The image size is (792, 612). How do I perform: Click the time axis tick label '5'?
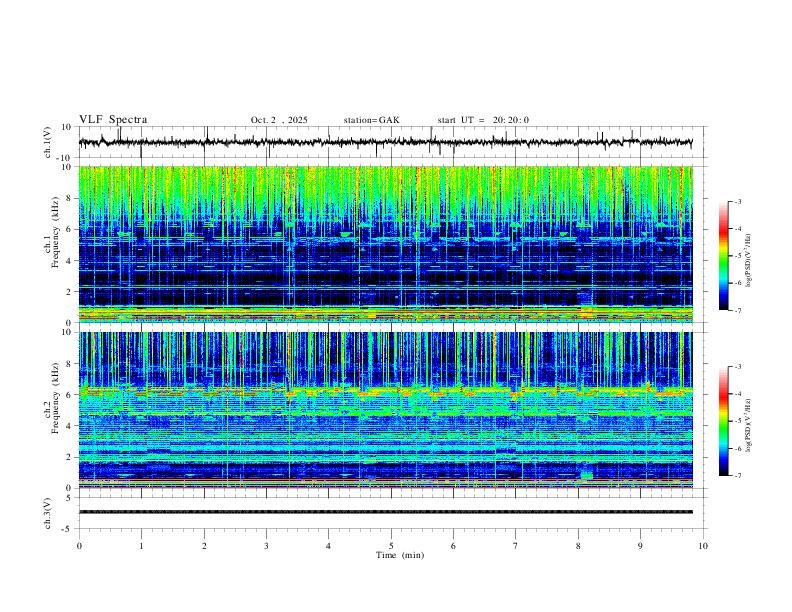(391, 546)
